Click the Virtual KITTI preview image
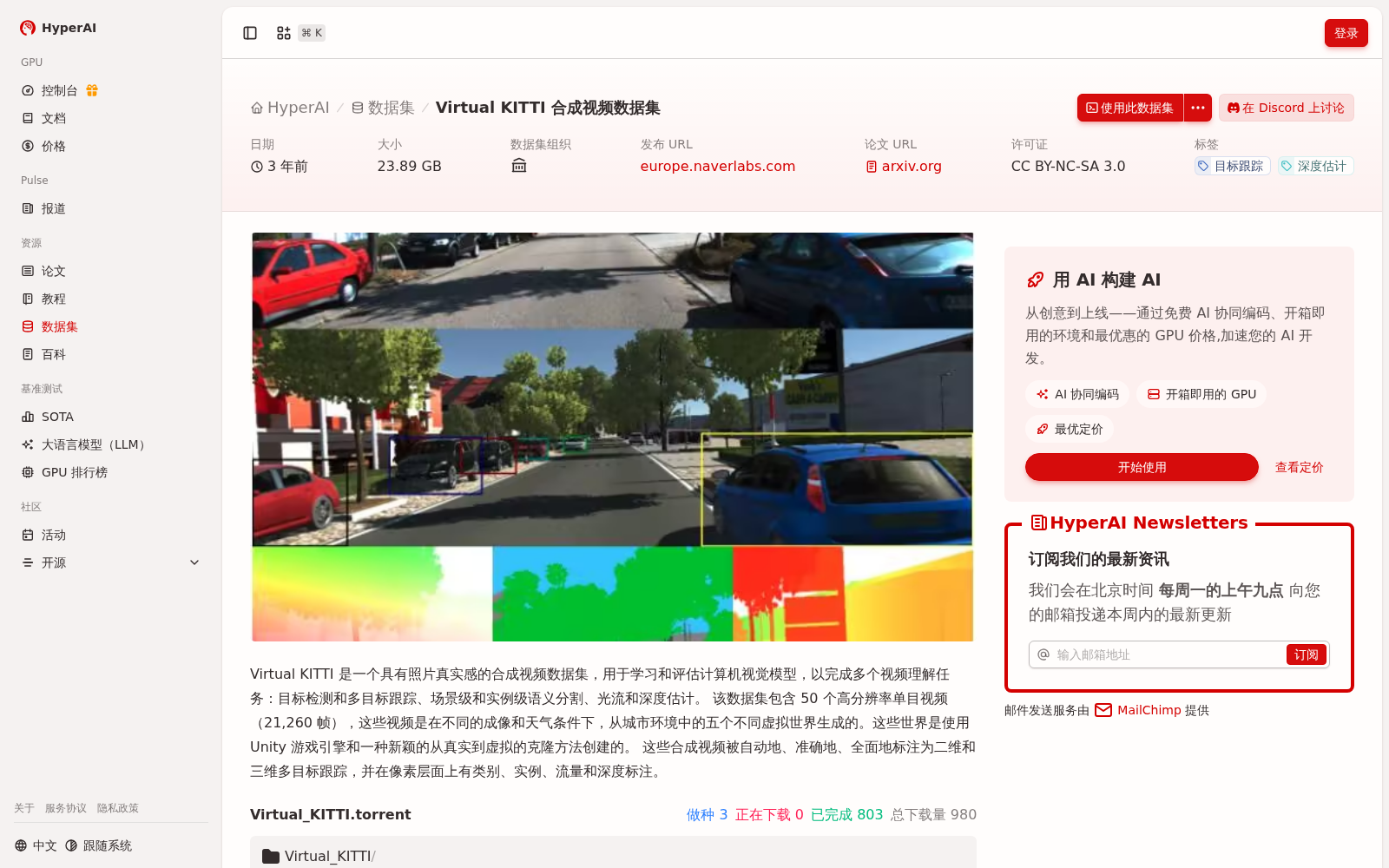This screenshot has height=868, width=1389. [613, 437]
